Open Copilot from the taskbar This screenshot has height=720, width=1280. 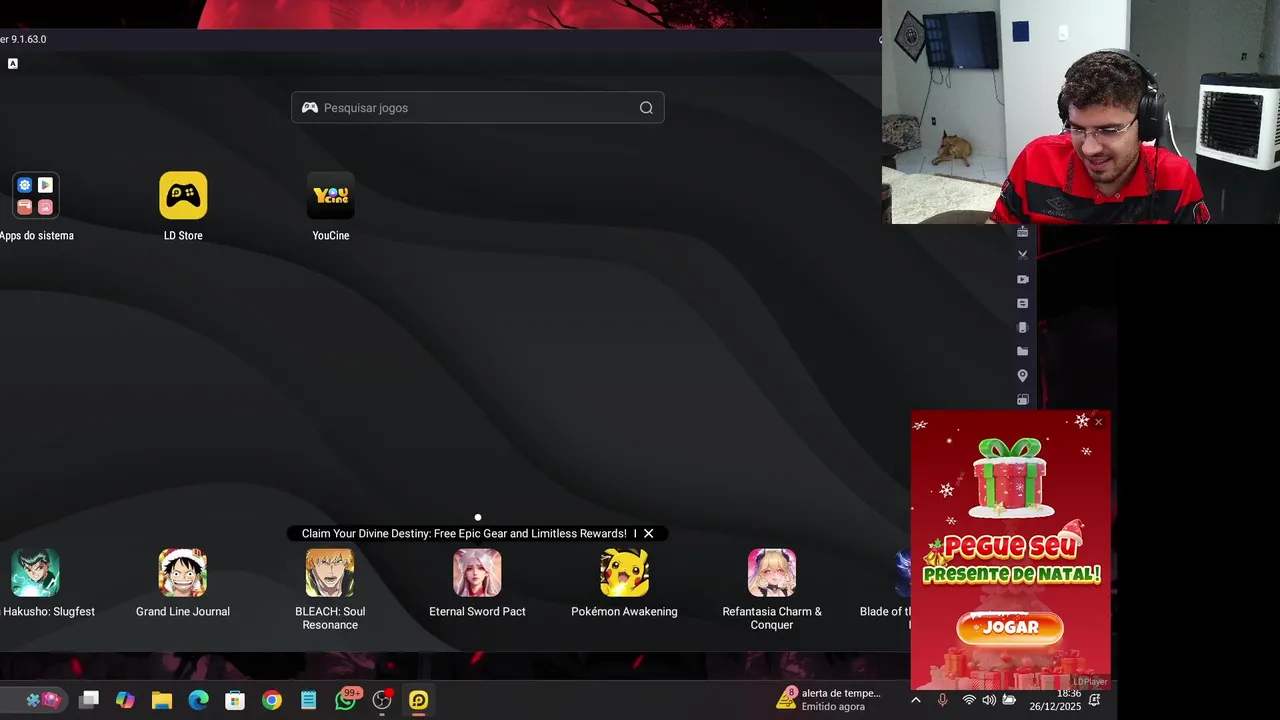click(125, 700)
